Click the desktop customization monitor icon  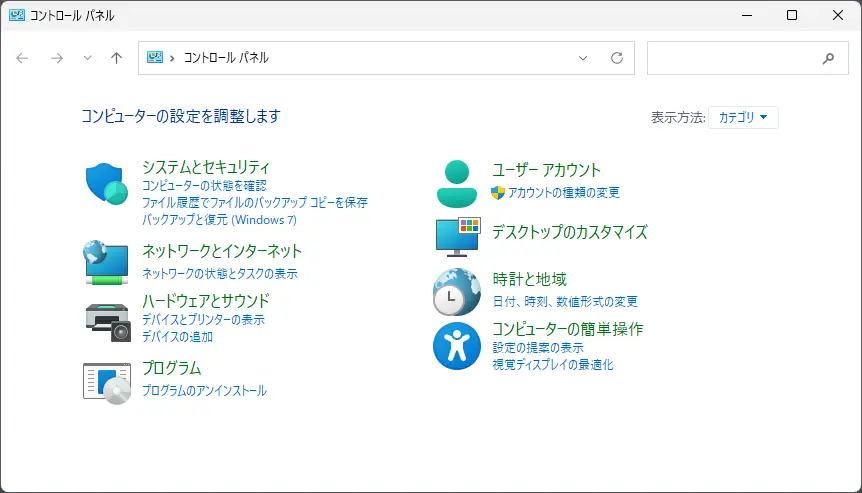(458, 237)
